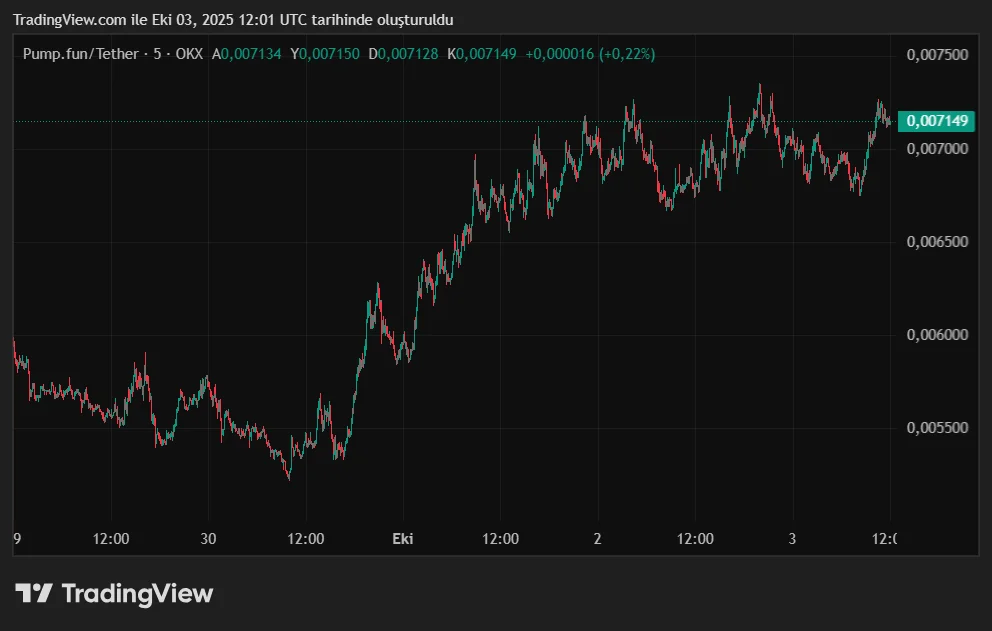Viewport: 992px width, 631px height.
Task: Select the 0,006000 price axis label
Action: [937, 335]
